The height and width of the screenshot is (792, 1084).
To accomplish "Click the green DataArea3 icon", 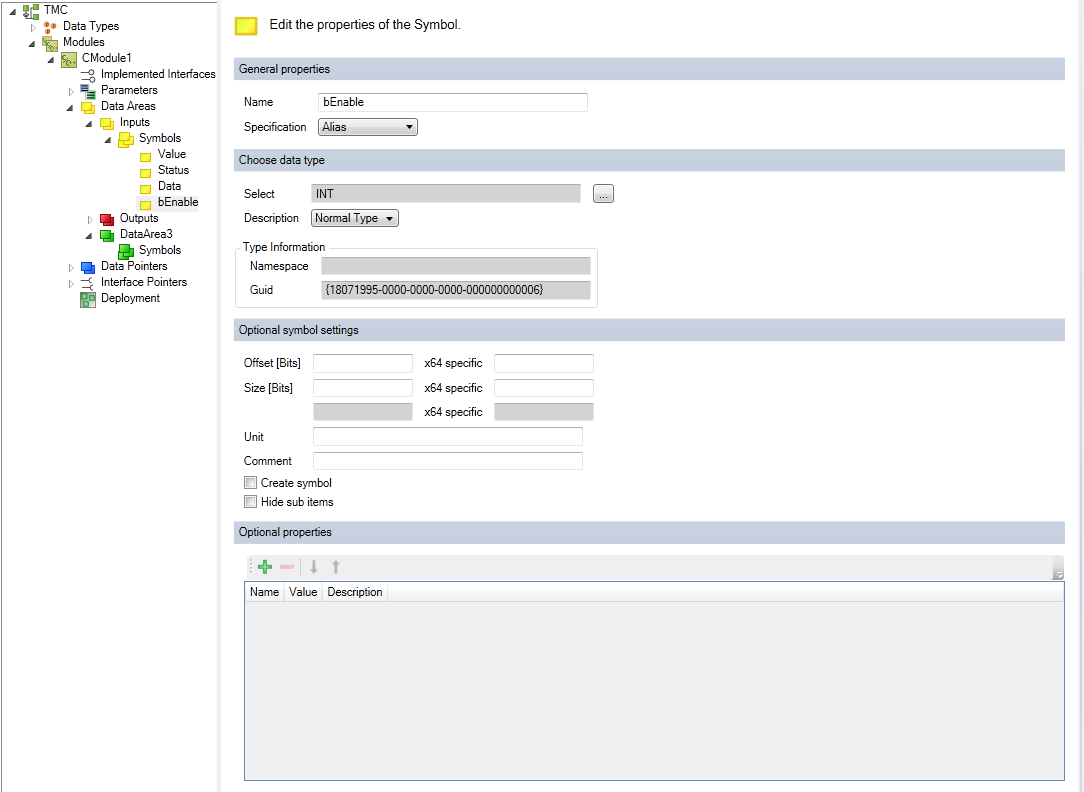I will pos(106,235).
